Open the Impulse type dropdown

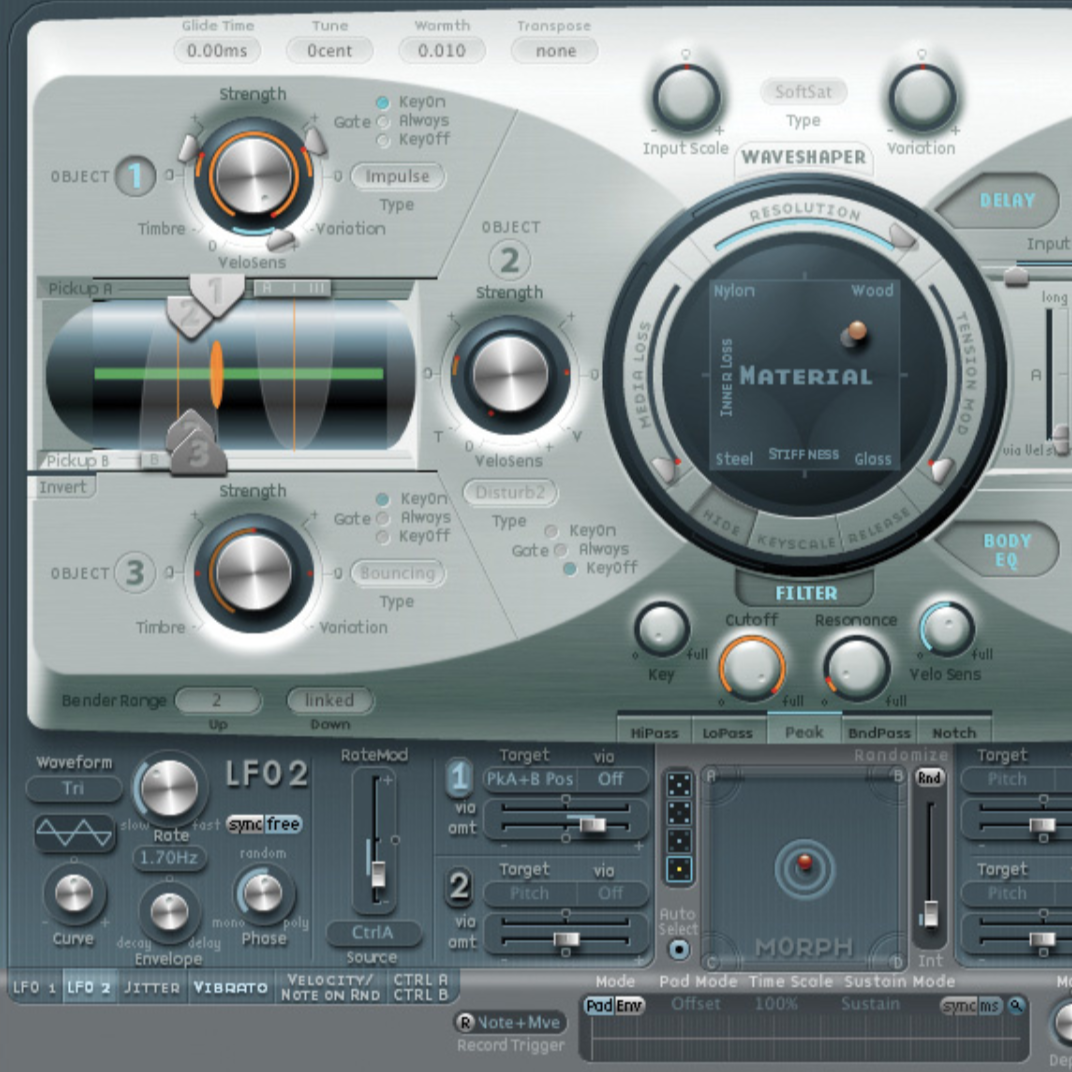click(397, 177)
